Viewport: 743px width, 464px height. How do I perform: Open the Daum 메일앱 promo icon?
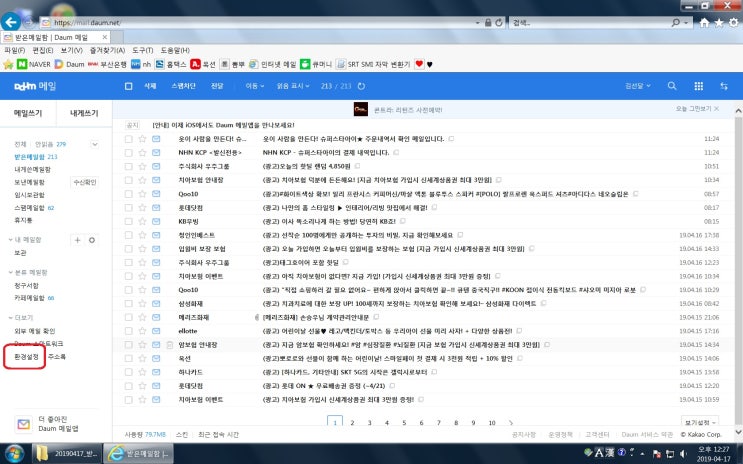tap(24, 424)
